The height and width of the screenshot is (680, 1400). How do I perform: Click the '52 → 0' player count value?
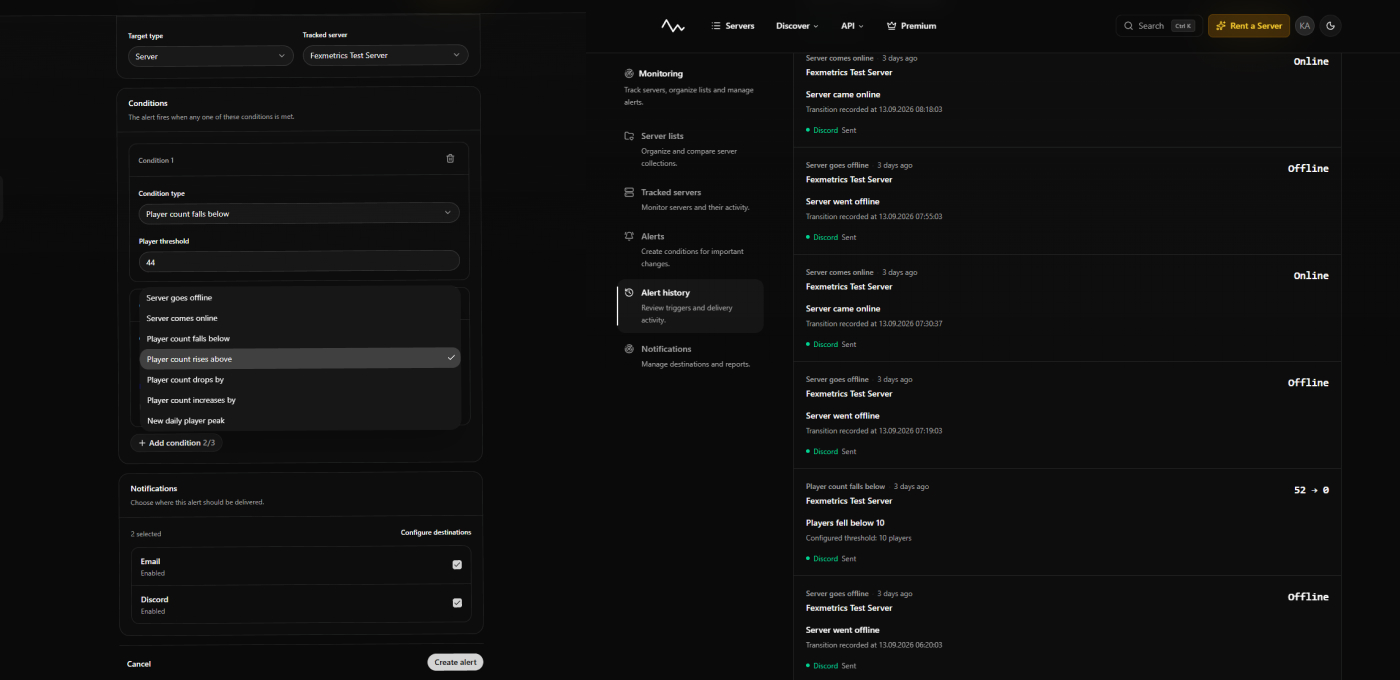pyautogui.click(x=1311, y=490)
